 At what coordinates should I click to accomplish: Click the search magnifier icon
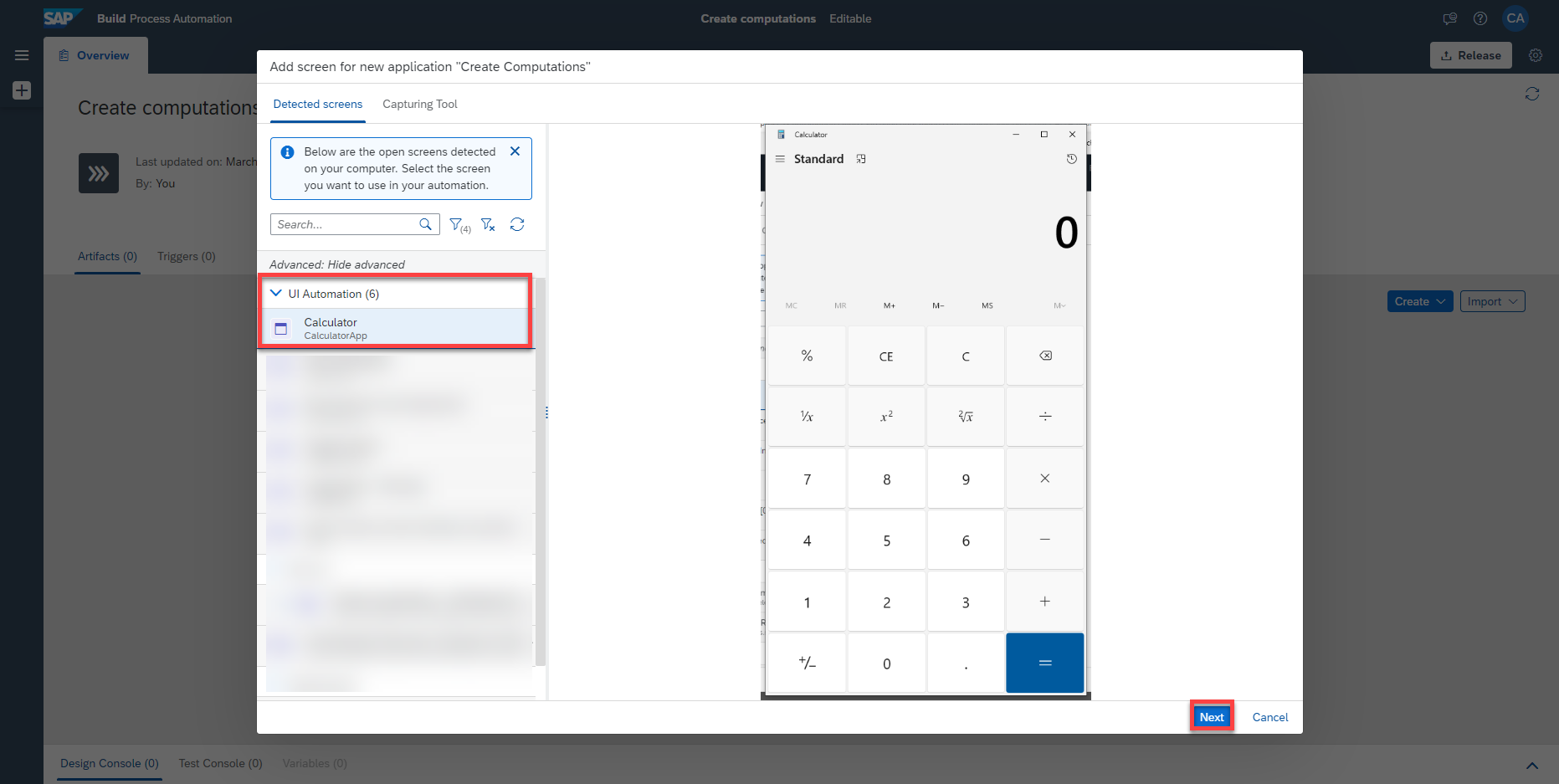425,224
